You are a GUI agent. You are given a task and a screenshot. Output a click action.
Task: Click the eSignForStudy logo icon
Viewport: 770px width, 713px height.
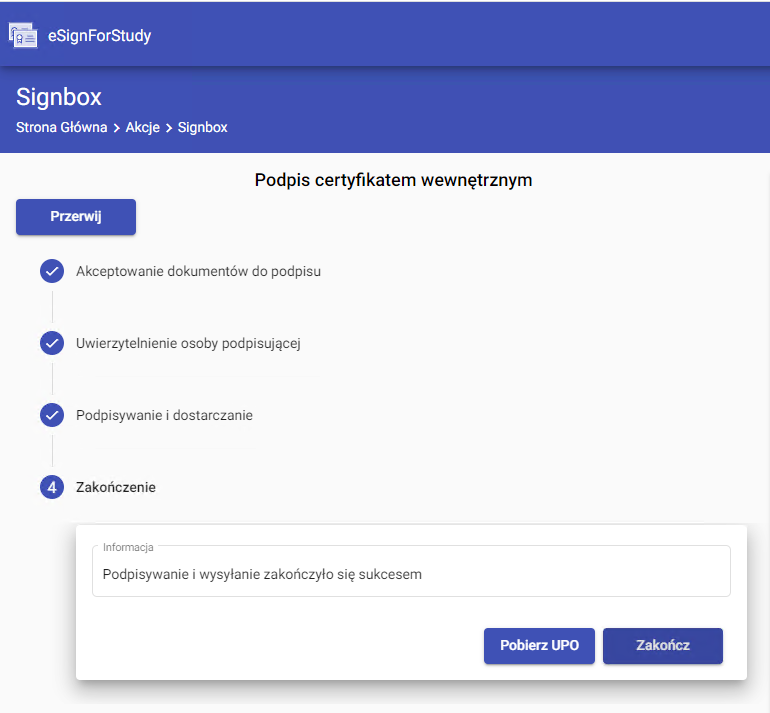point(23,36)
